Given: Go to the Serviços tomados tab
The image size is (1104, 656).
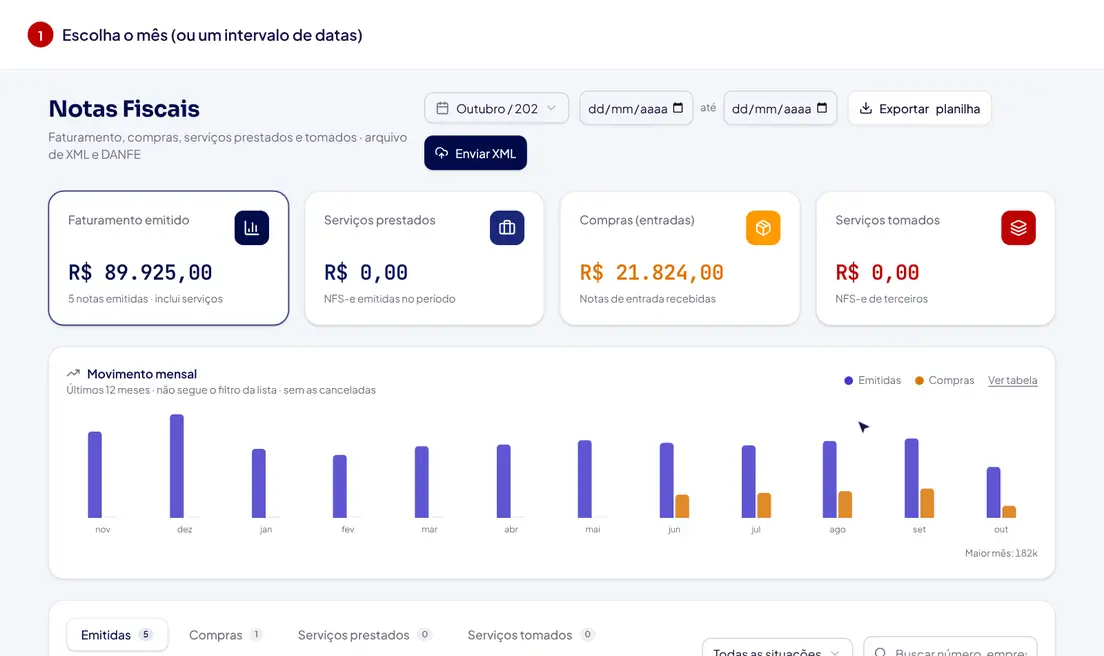Looking at the screenshot, I should (531, 635).
